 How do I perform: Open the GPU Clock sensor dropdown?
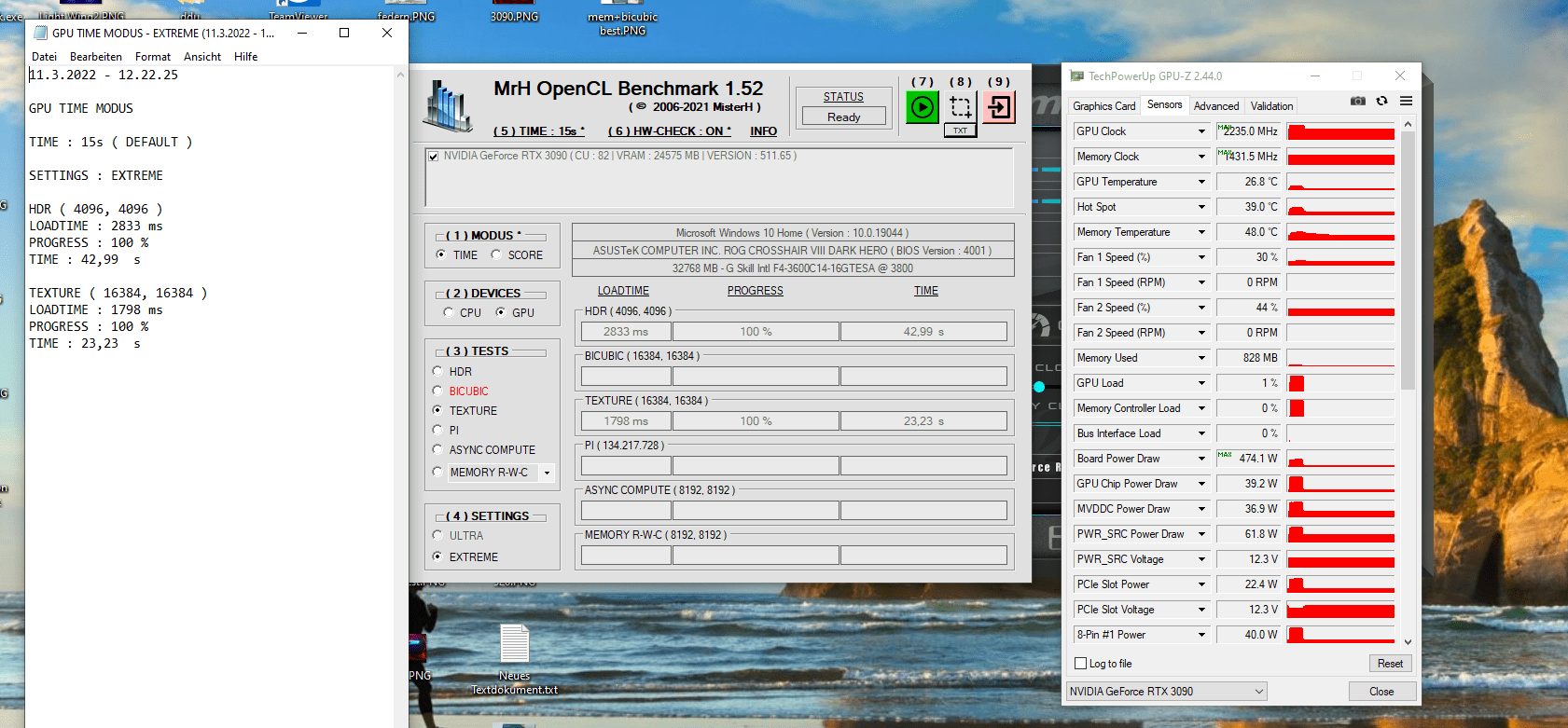[1201, 131]
